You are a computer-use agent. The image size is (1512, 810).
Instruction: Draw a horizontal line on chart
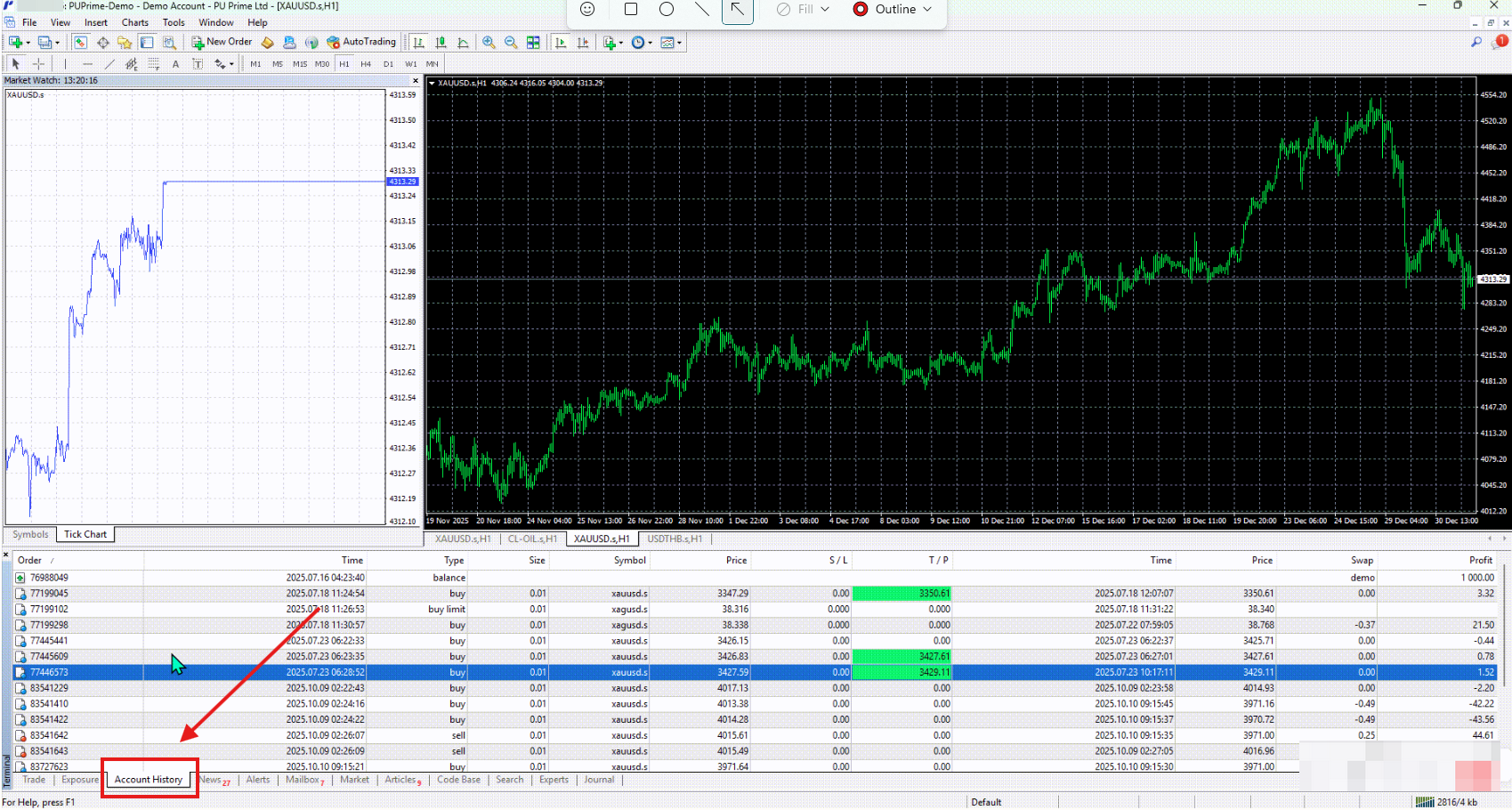click(x=87, y=64)
